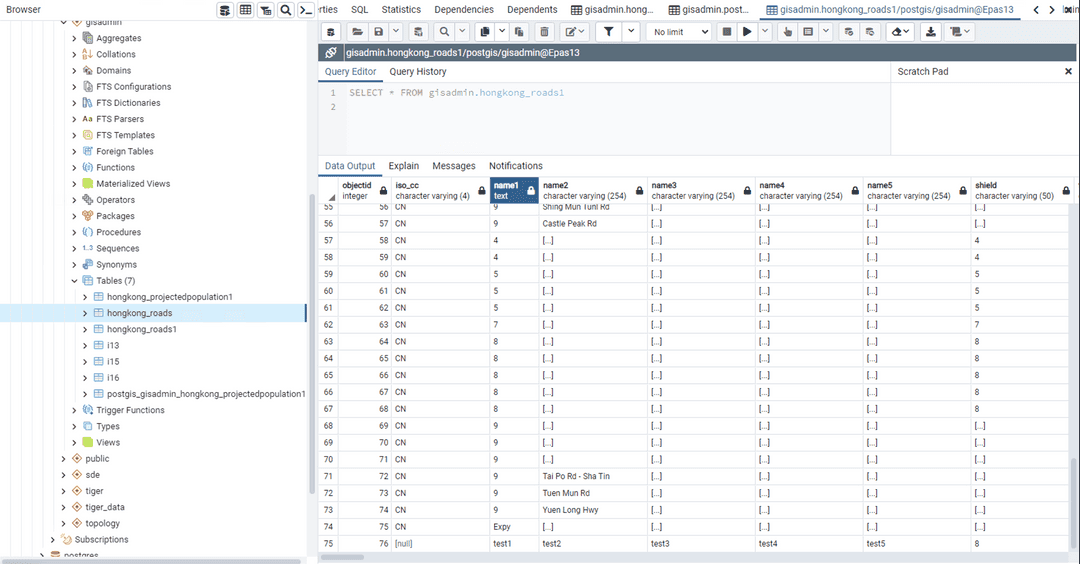Expand the hongkong_roads1 table node
Screen dimensions: 1080x564
[86, 329]
